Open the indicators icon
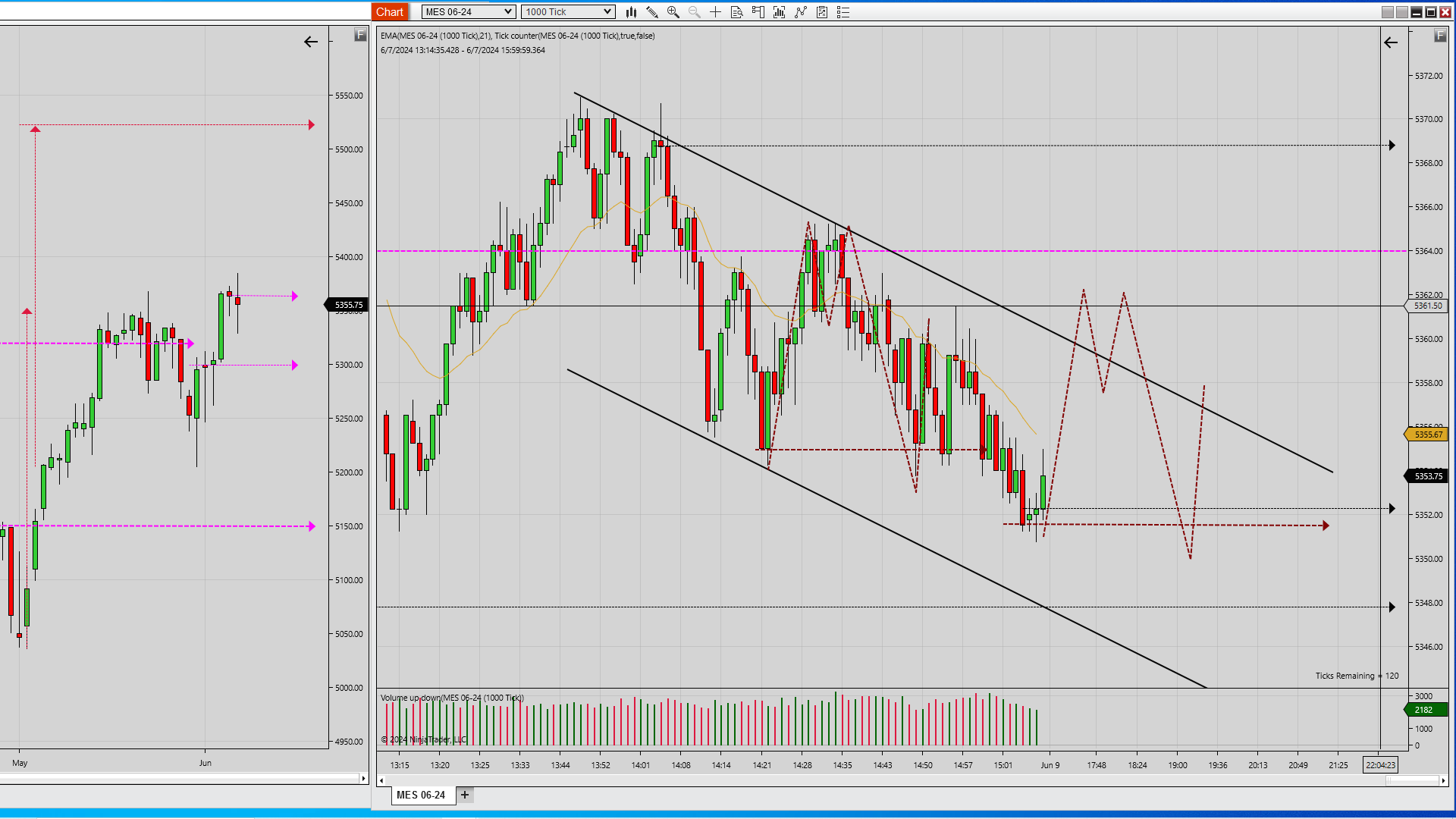Viewport: 1456px width, 819px height. point(779,12)
